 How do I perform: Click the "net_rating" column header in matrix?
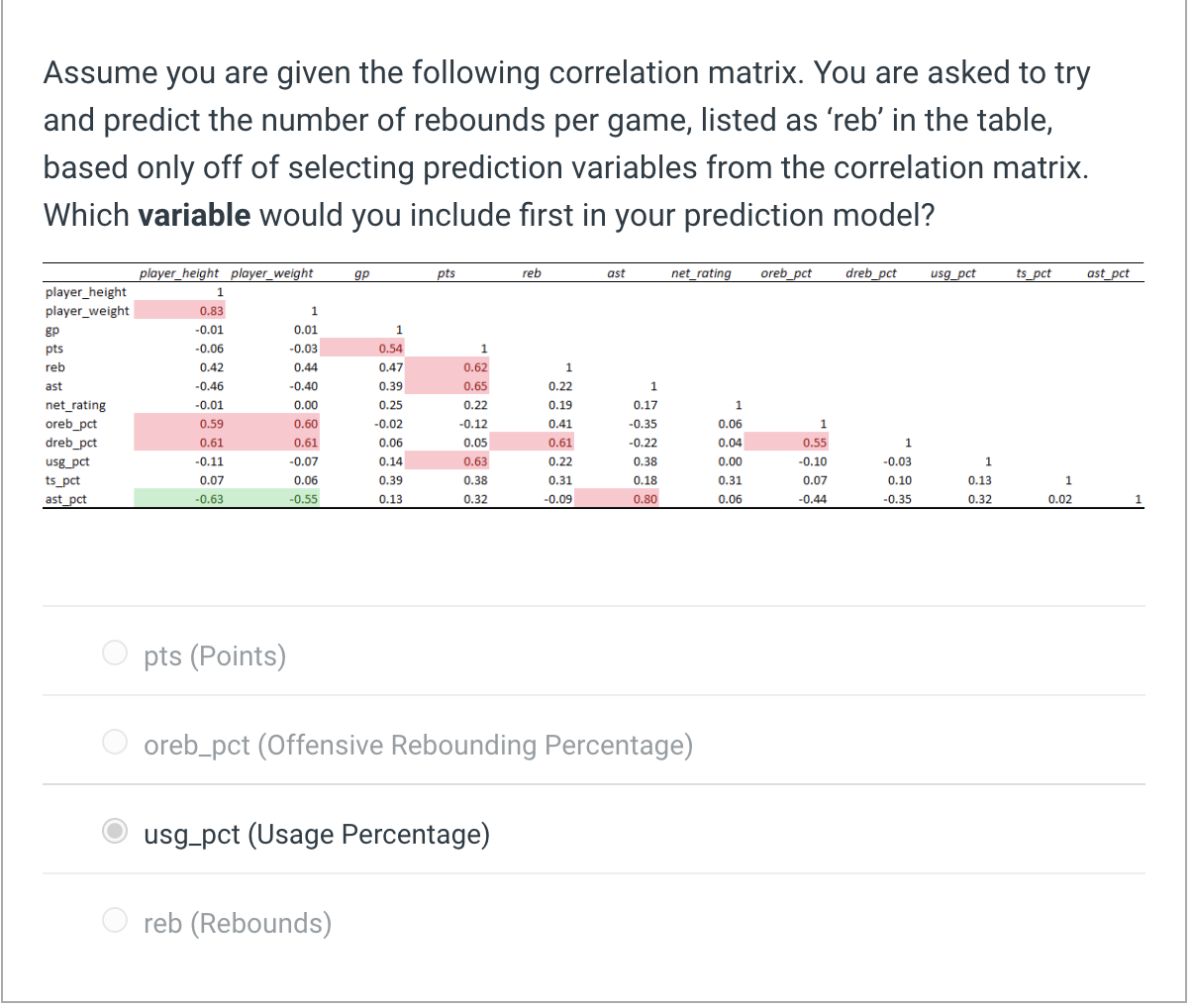click(701, 273)
